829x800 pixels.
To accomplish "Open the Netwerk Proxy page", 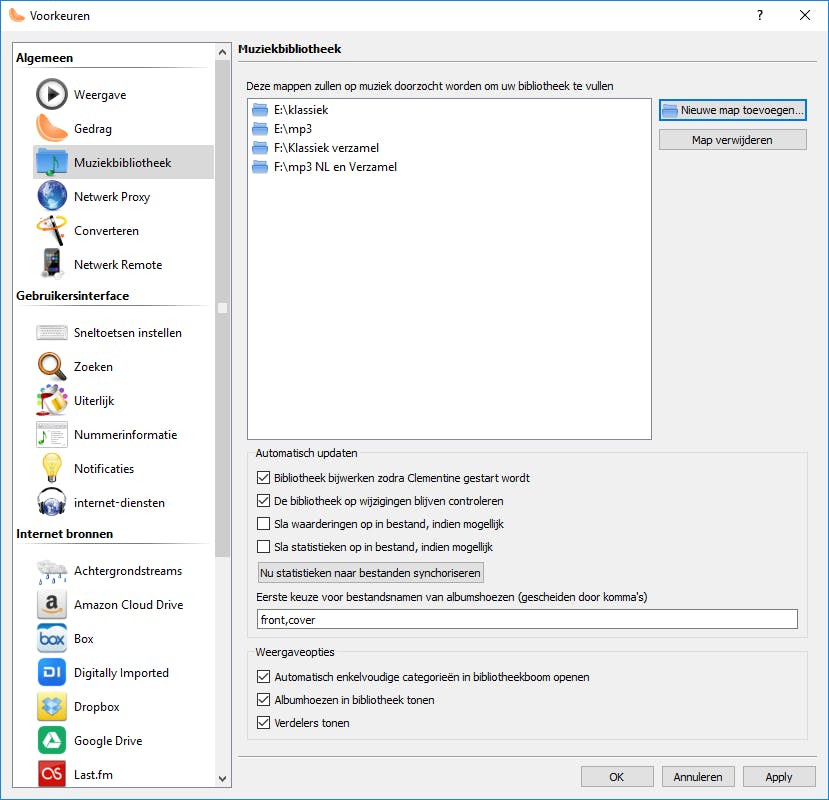I will coord(124,196).
